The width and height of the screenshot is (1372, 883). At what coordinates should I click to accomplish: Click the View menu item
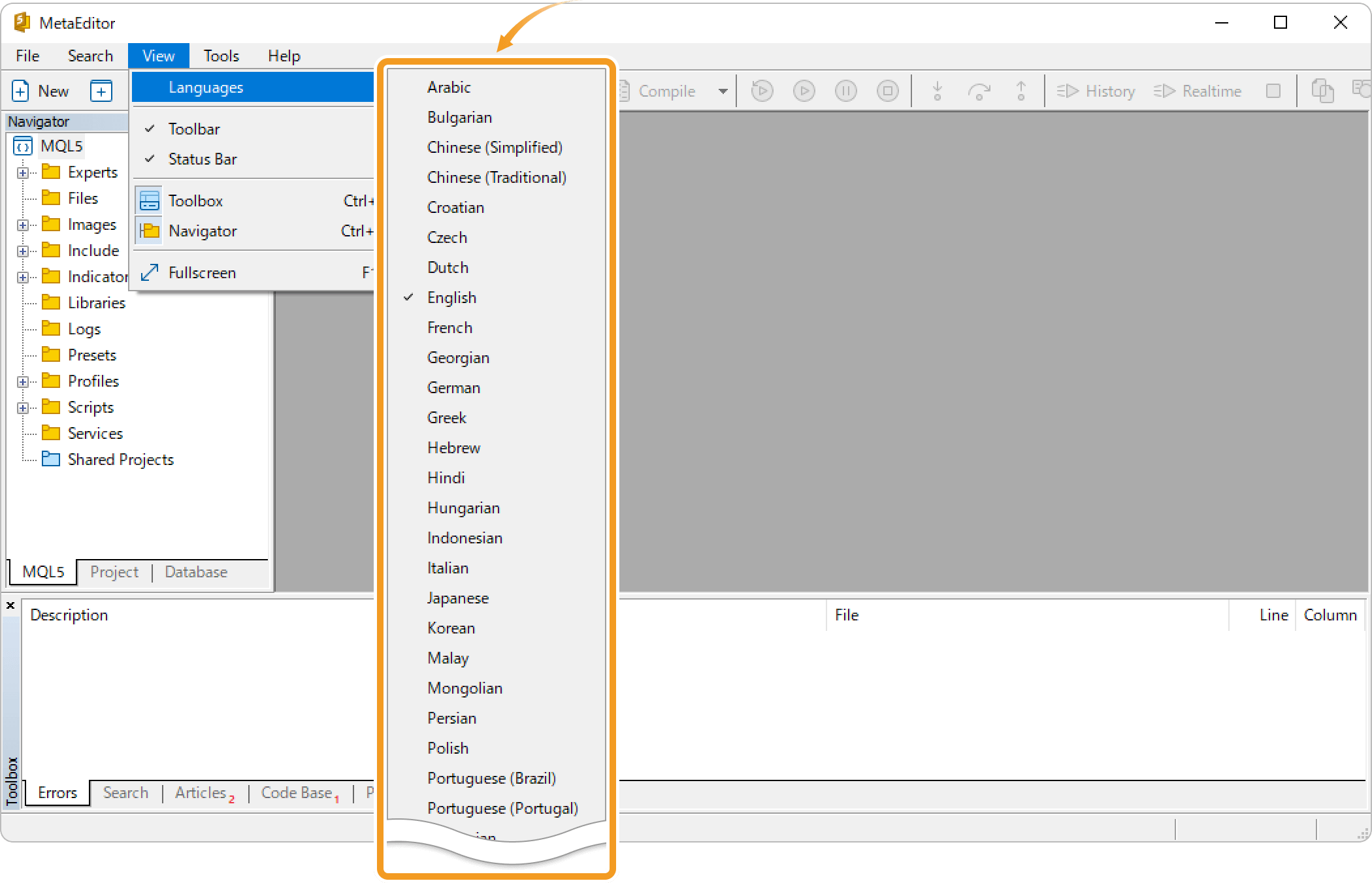(x=158, y=55)
